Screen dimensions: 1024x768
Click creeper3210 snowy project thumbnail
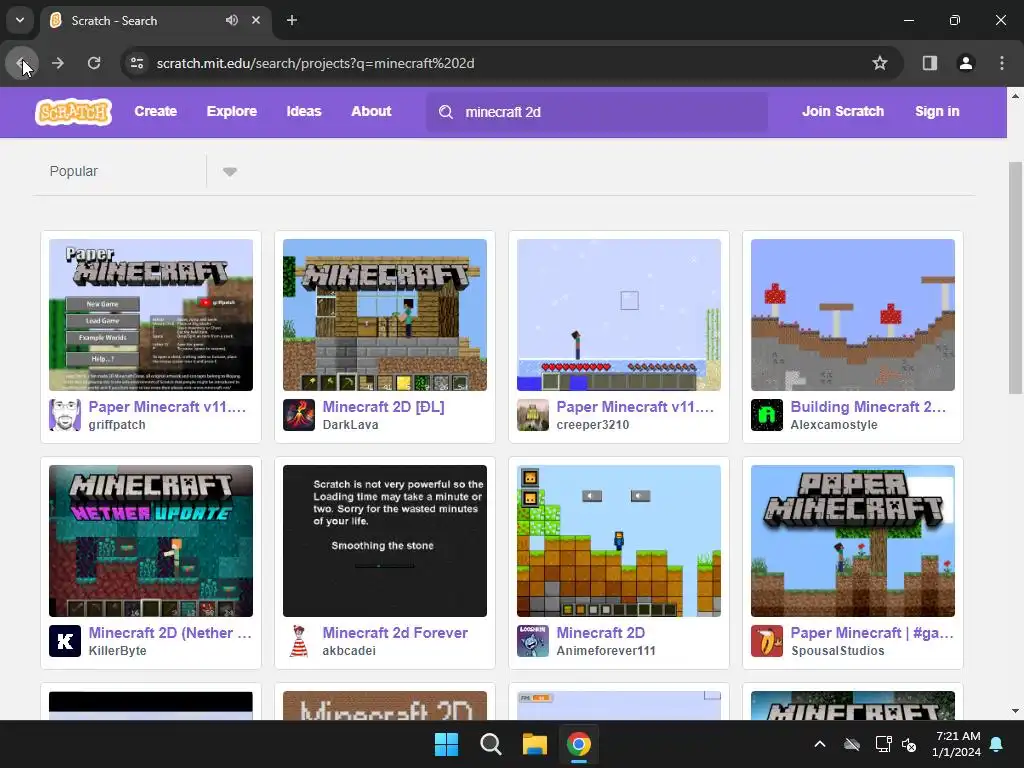coord(619,315)
